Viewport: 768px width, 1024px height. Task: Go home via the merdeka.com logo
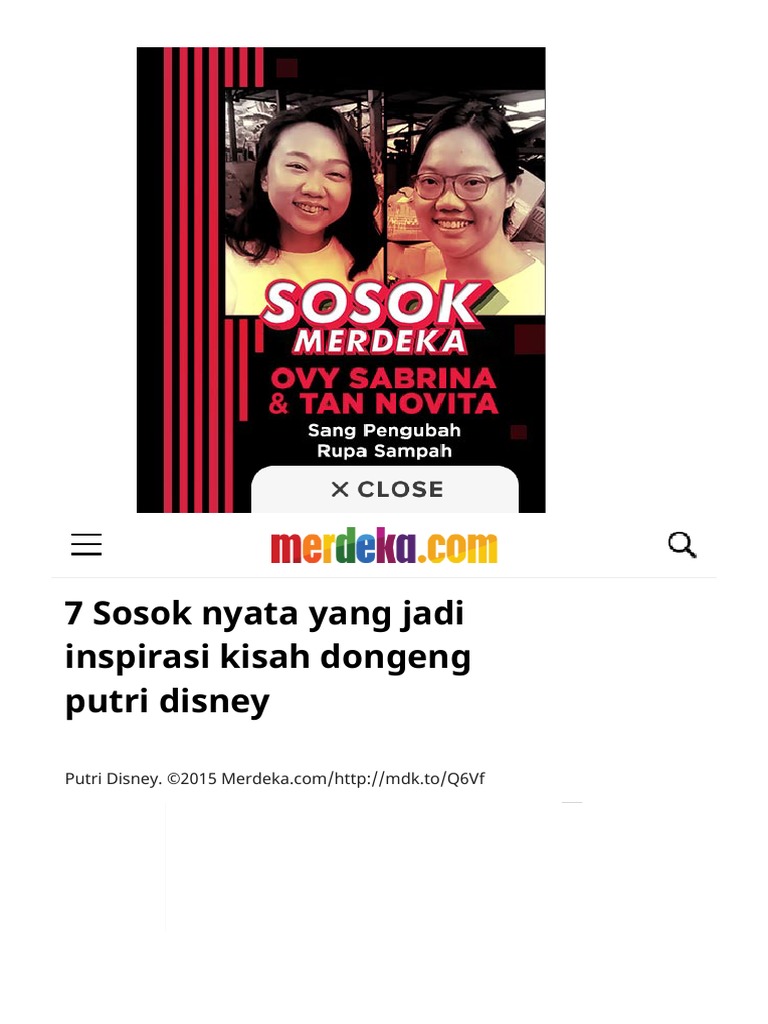[x=384, y=546]
